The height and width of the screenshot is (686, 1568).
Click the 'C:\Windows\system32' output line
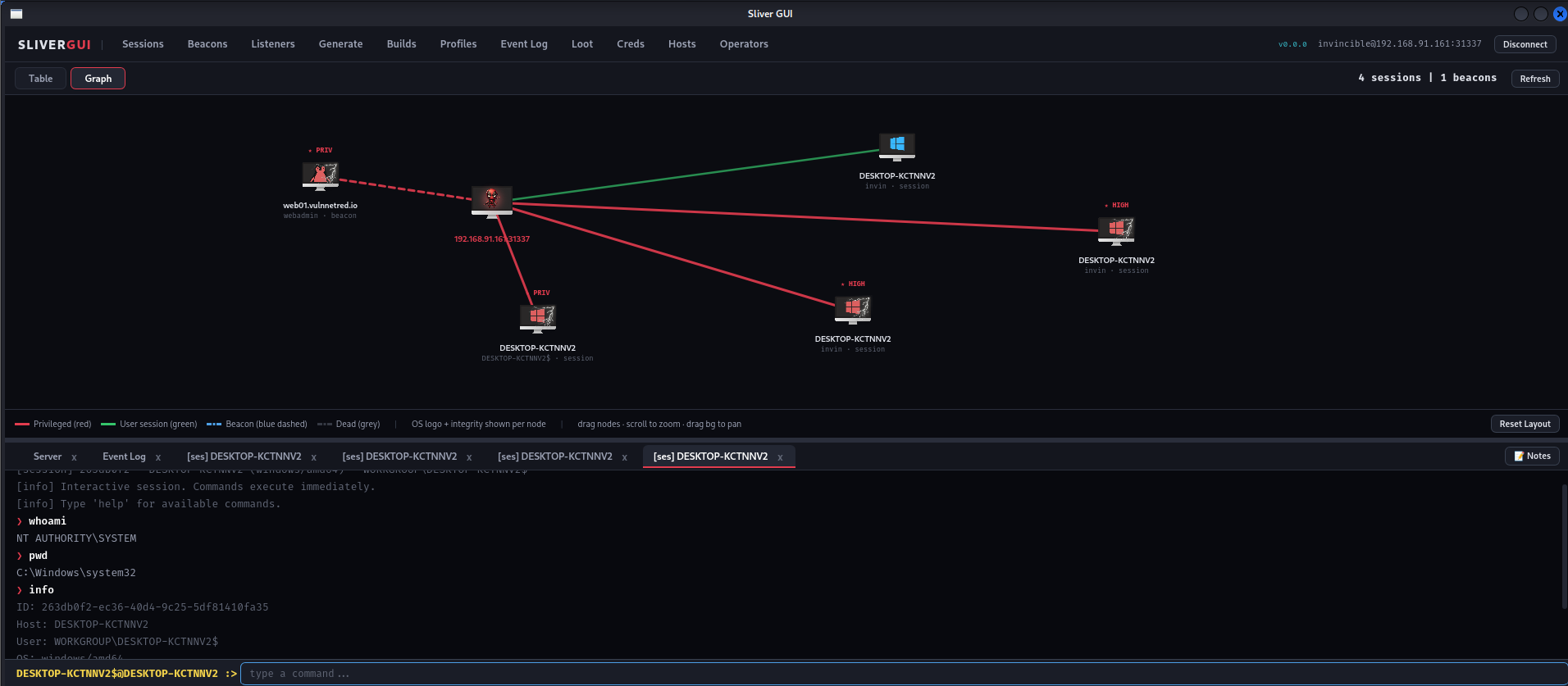coord(76,573)
